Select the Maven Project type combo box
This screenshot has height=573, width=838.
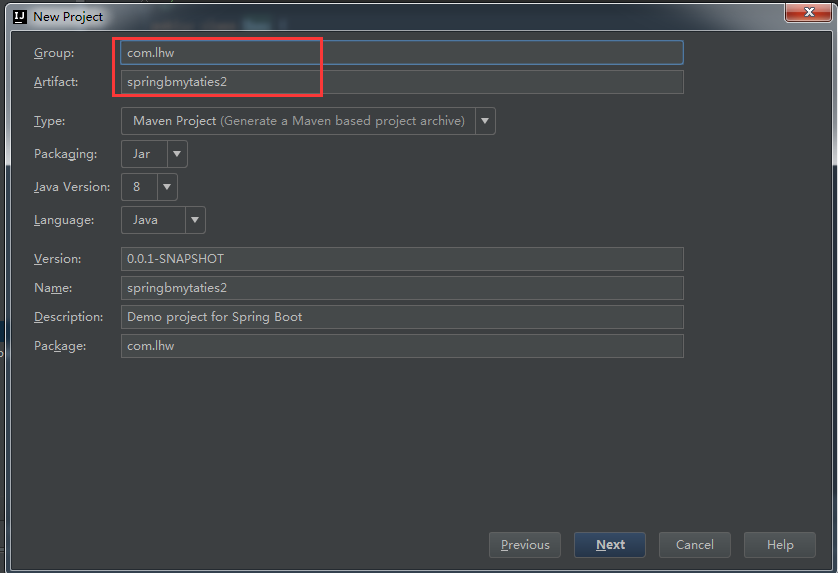(297, 121)
